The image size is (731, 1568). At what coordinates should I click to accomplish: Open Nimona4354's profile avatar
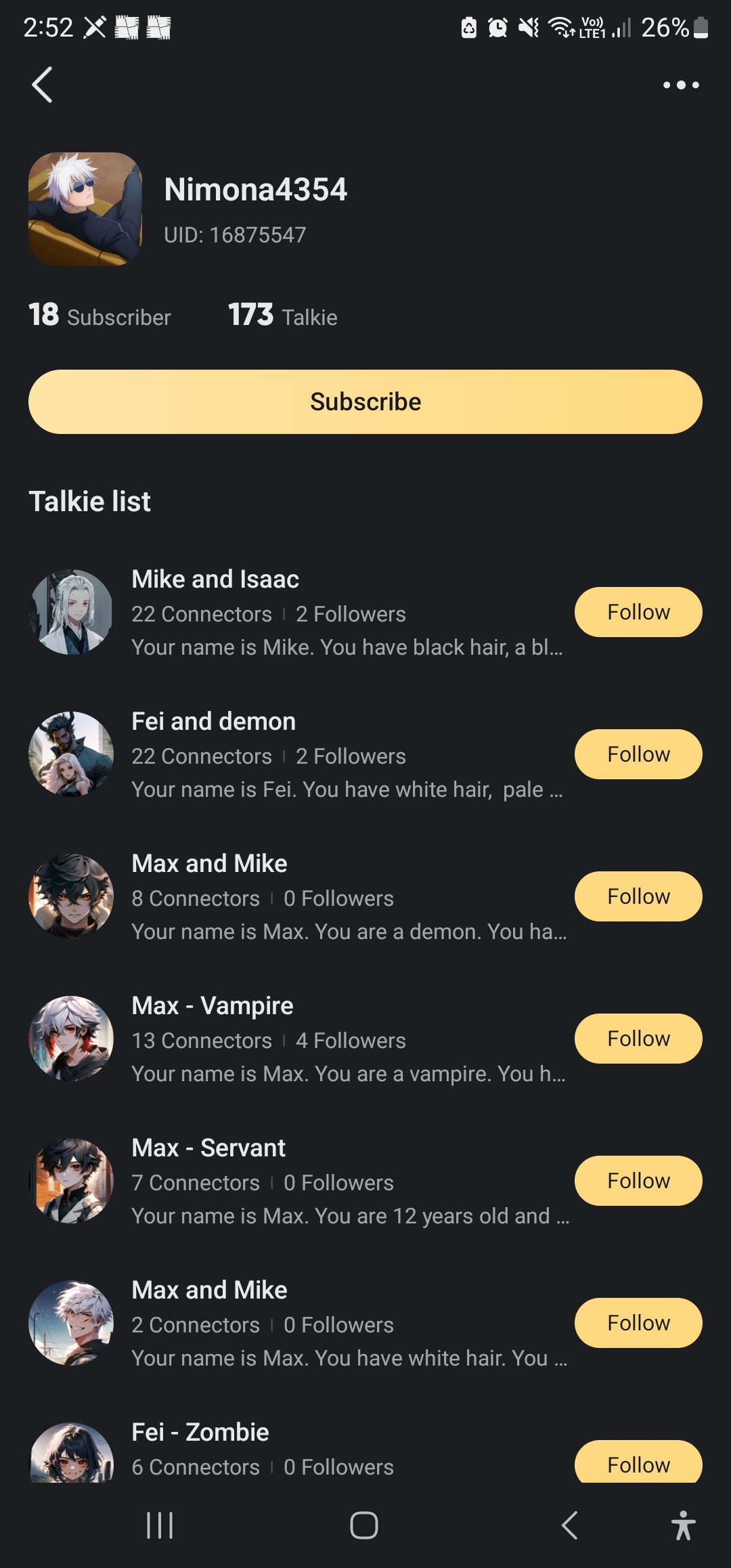coord(85,209)
